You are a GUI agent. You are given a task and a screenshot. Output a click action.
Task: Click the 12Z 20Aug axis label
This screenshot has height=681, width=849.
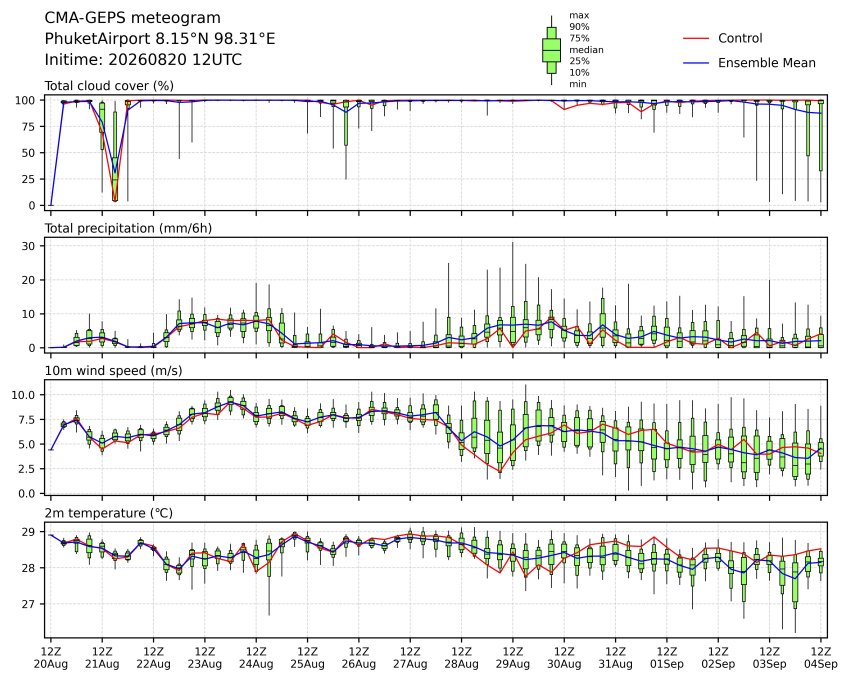tap(51, 658)
